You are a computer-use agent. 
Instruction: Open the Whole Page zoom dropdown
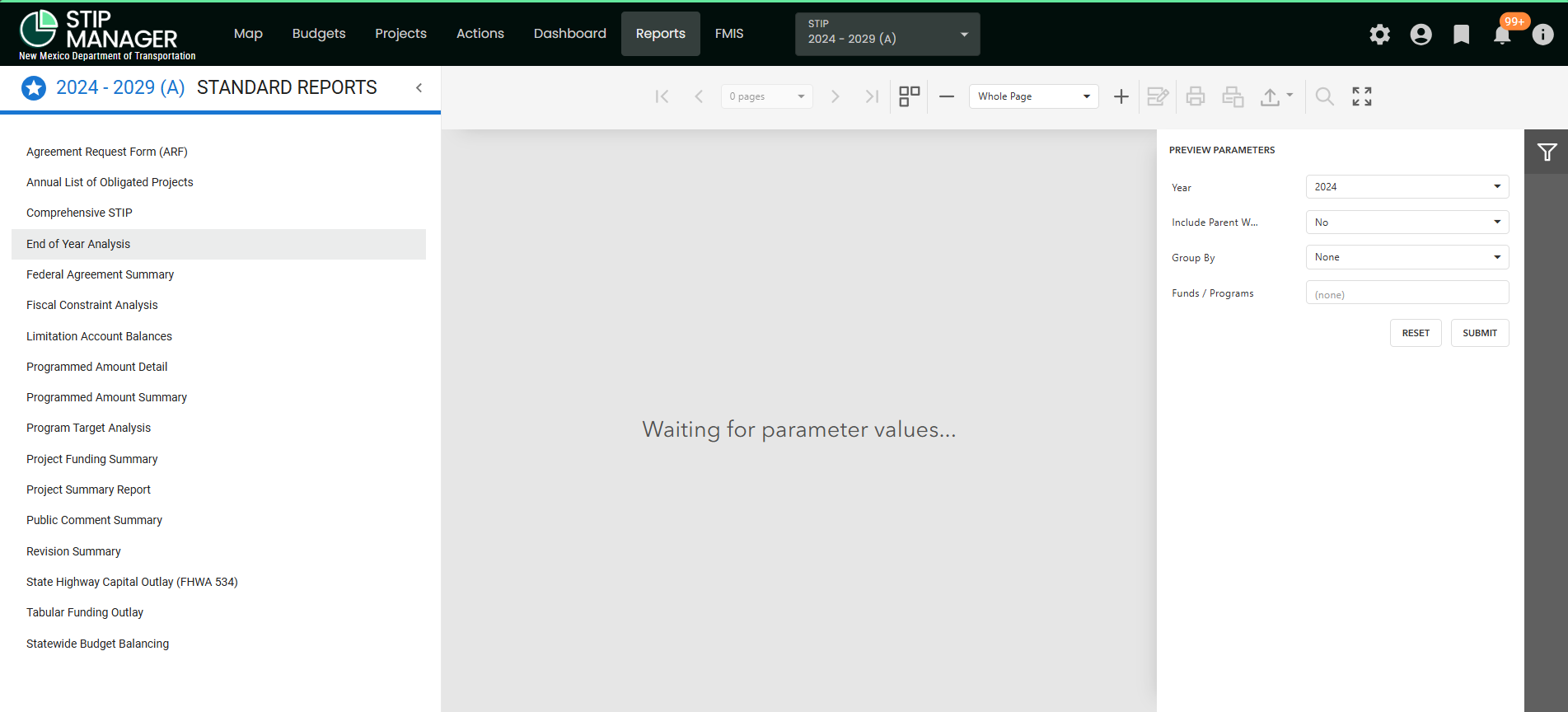coord(1034,96)
